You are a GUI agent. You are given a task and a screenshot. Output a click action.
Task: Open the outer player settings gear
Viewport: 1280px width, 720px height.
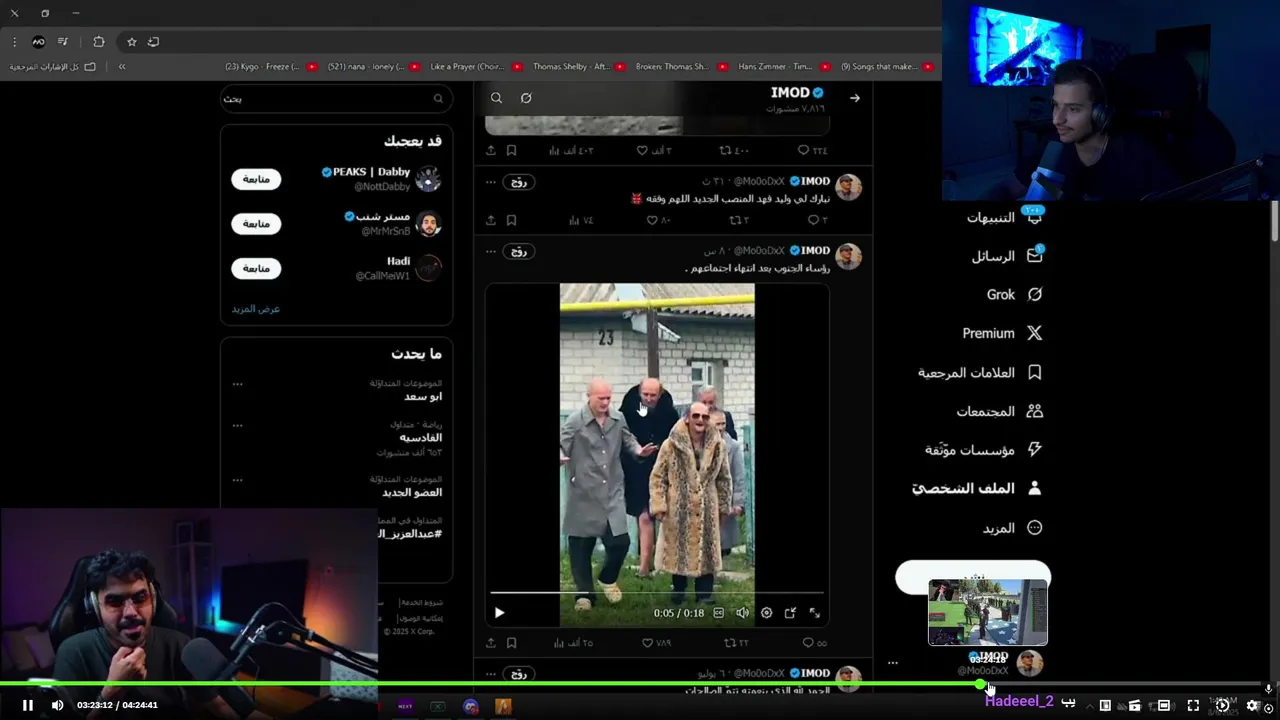pos(1252,705)
